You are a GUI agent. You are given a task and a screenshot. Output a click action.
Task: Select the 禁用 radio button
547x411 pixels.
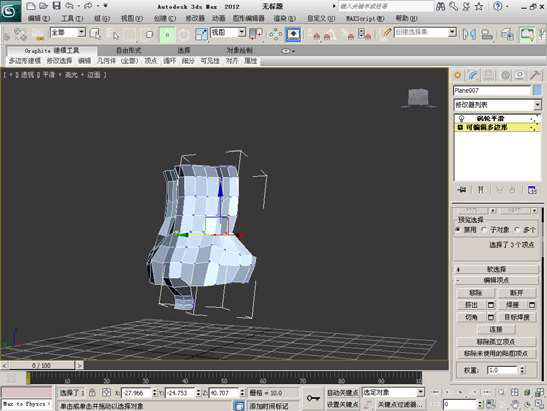(x=459, y=230)
